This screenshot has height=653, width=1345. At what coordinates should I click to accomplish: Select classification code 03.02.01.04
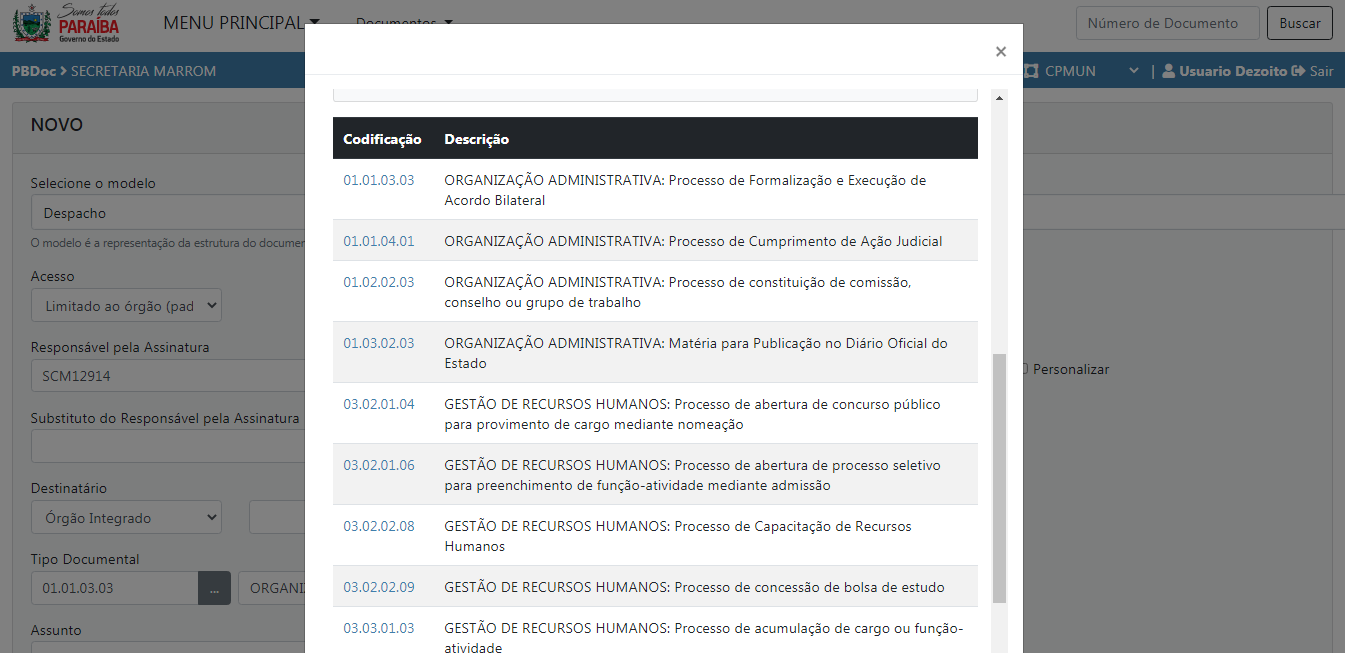click(x=378, y=405)
